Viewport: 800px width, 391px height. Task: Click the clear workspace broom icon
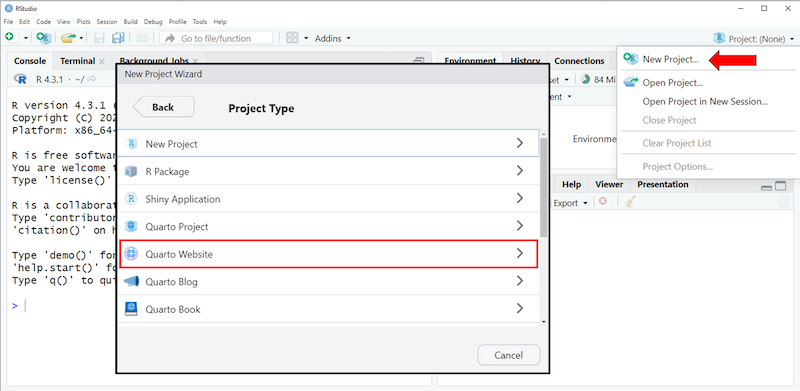tap(631, 202)
